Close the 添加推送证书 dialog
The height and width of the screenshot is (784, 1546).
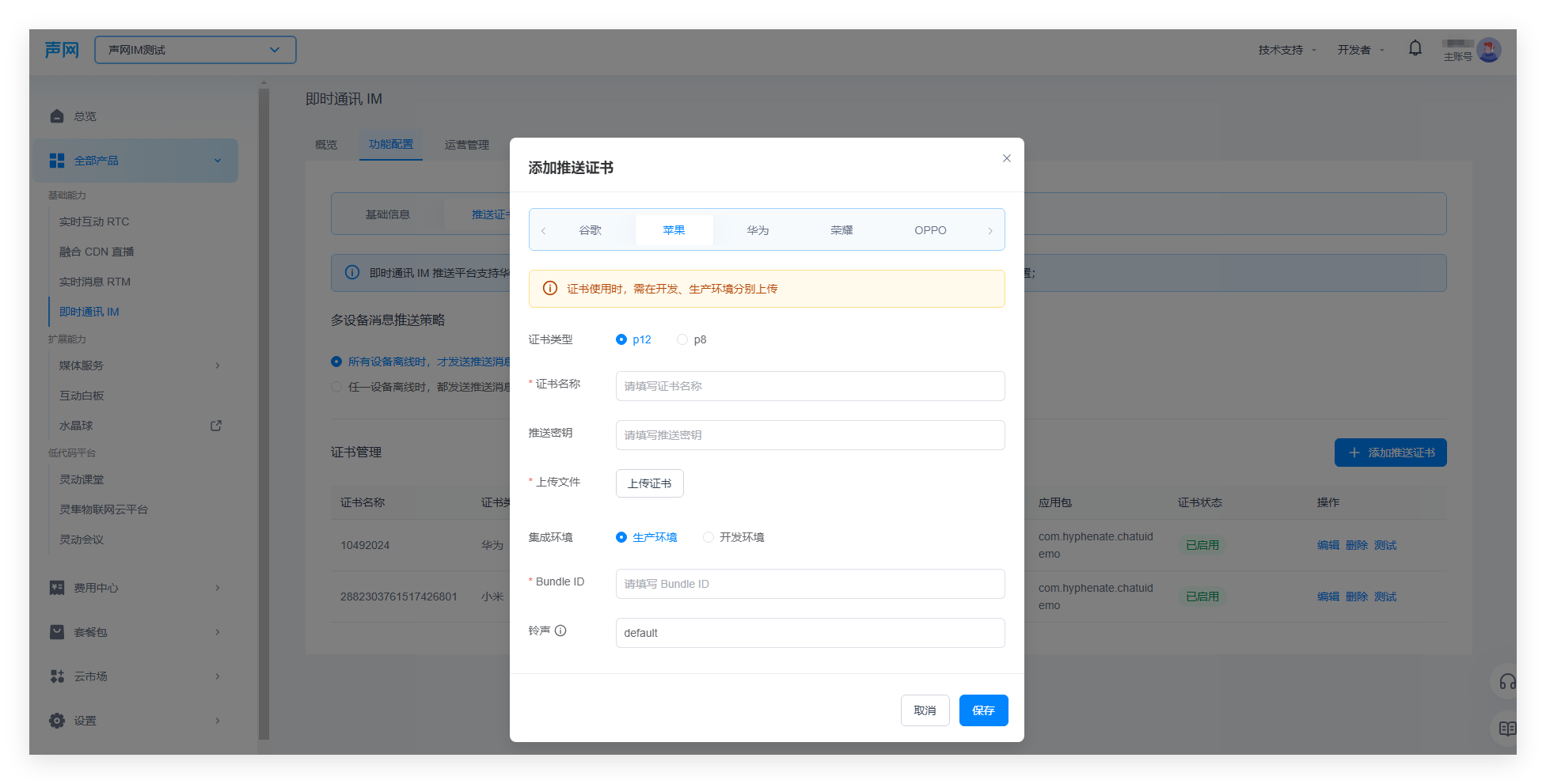(1007, 158)
